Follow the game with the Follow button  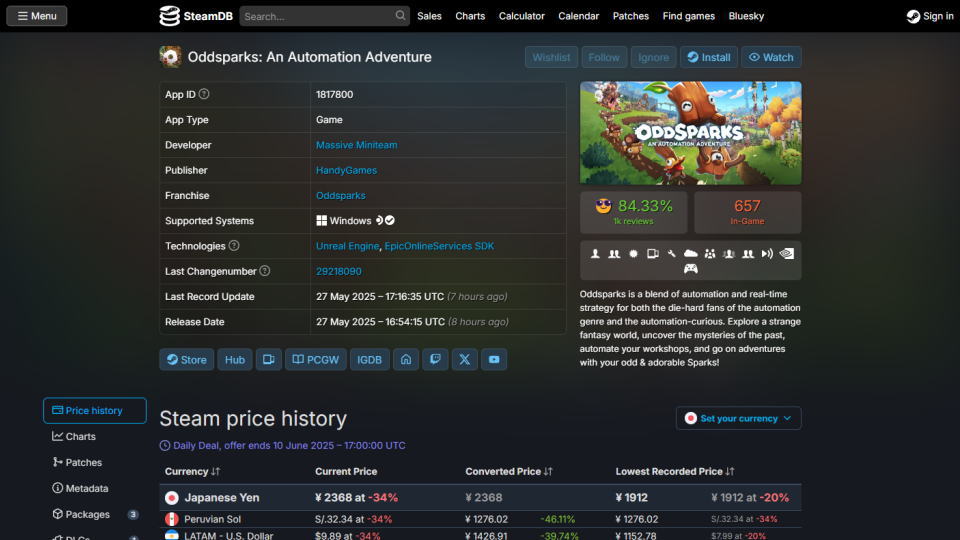click(x=604, y=57)
